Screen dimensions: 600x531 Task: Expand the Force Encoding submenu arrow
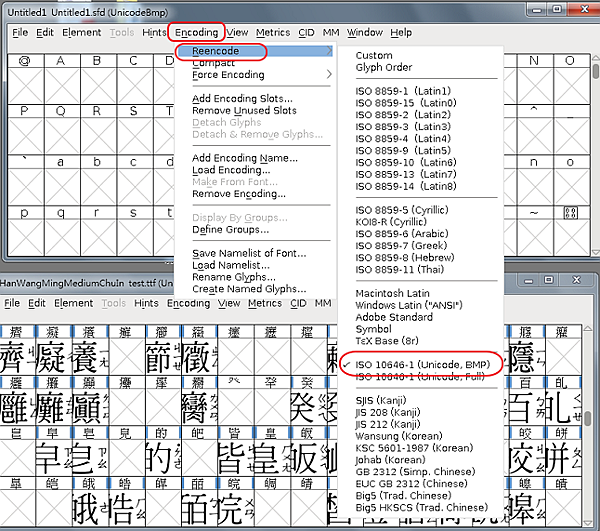[329, 74]
